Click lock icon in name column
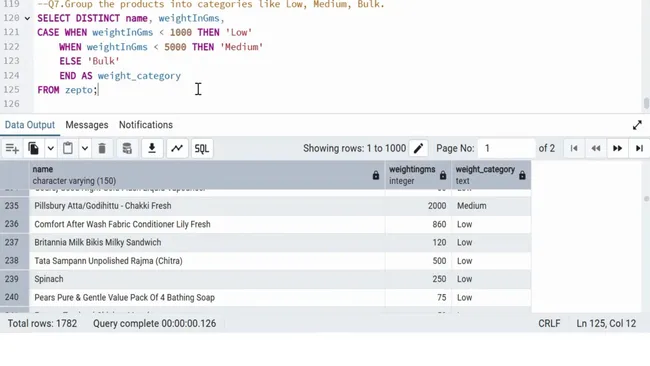Image resolution: width=650 pixels, height=366 pixels. coord(376,175)
